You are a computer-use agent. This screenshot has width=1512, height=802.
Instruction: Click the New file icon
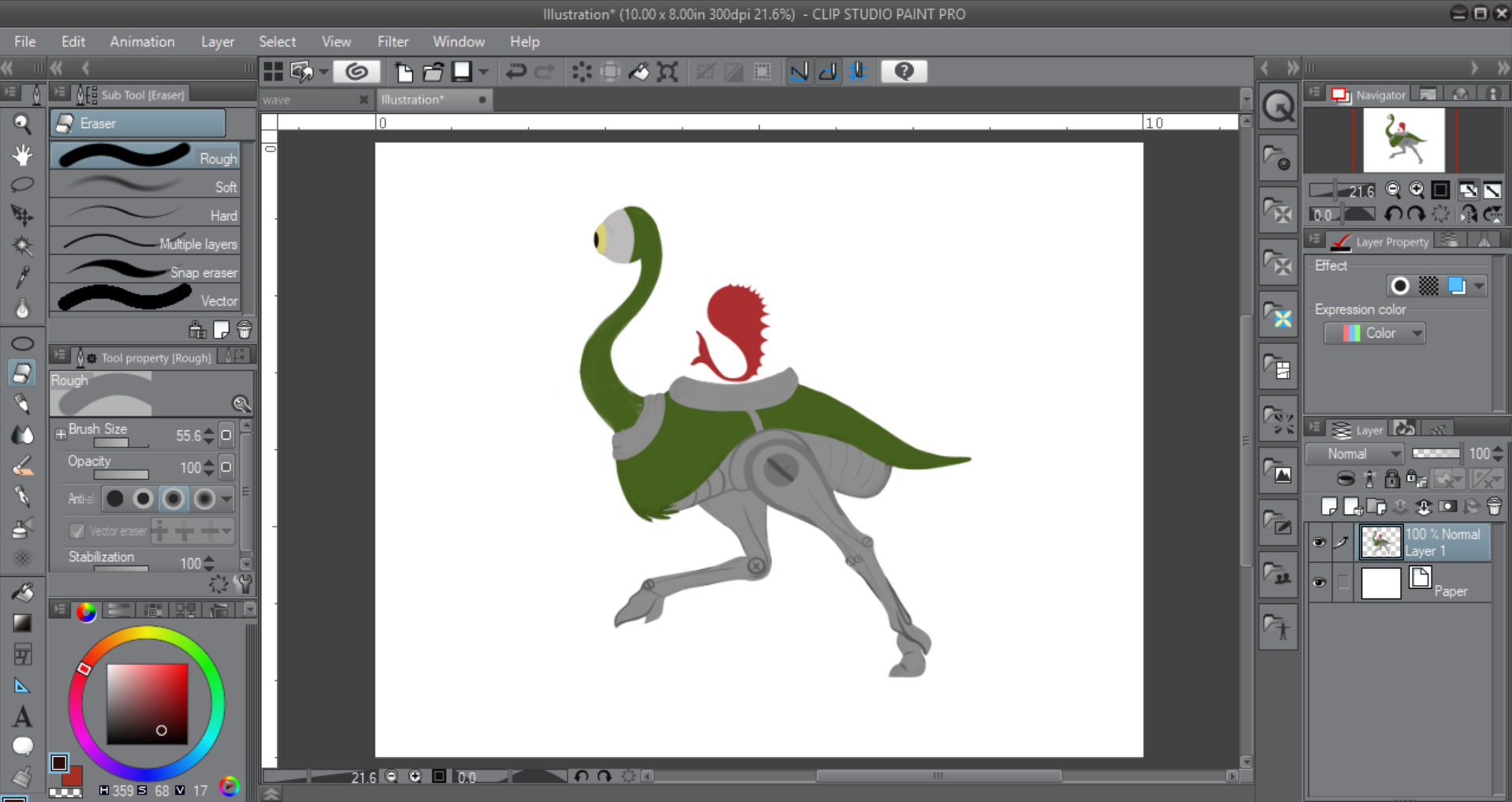click(x=403, y=72)
